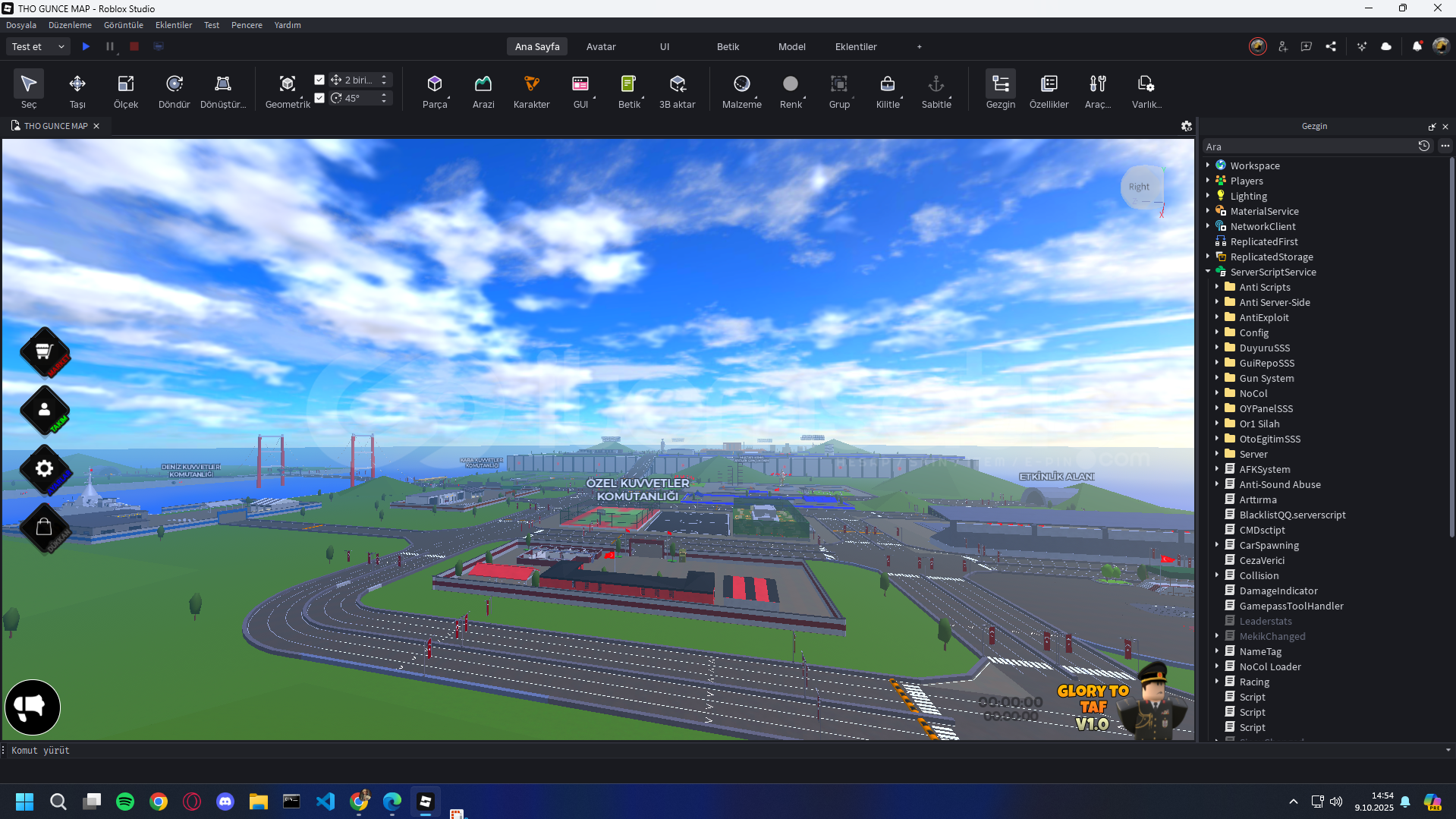Switch to the Avatar ribbon tab
Image resolution: width=1456 pixels, height=819 pixels.
point(601,46)
